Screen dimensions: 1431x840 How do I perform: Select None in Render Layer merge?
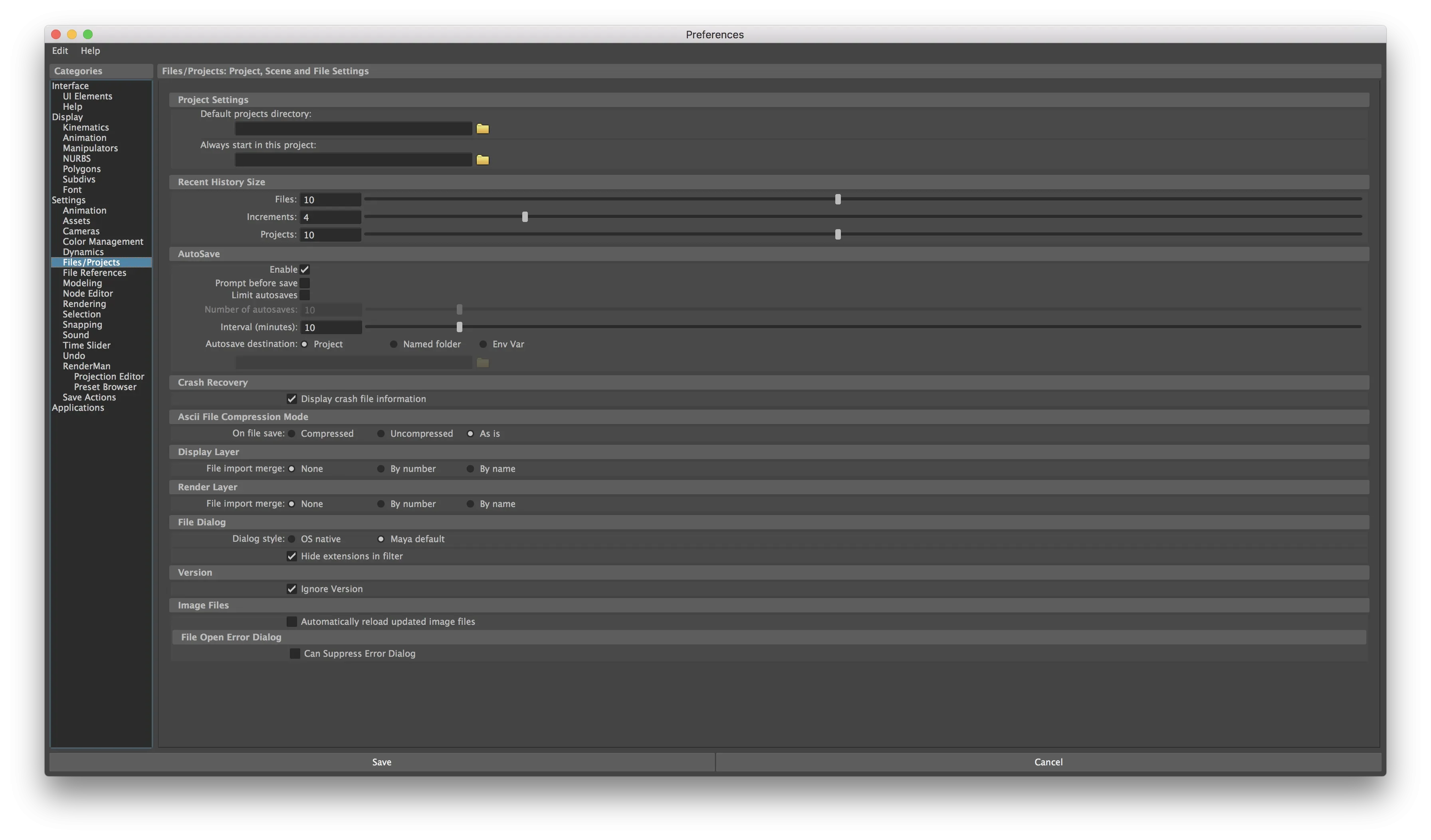(291, 504)
